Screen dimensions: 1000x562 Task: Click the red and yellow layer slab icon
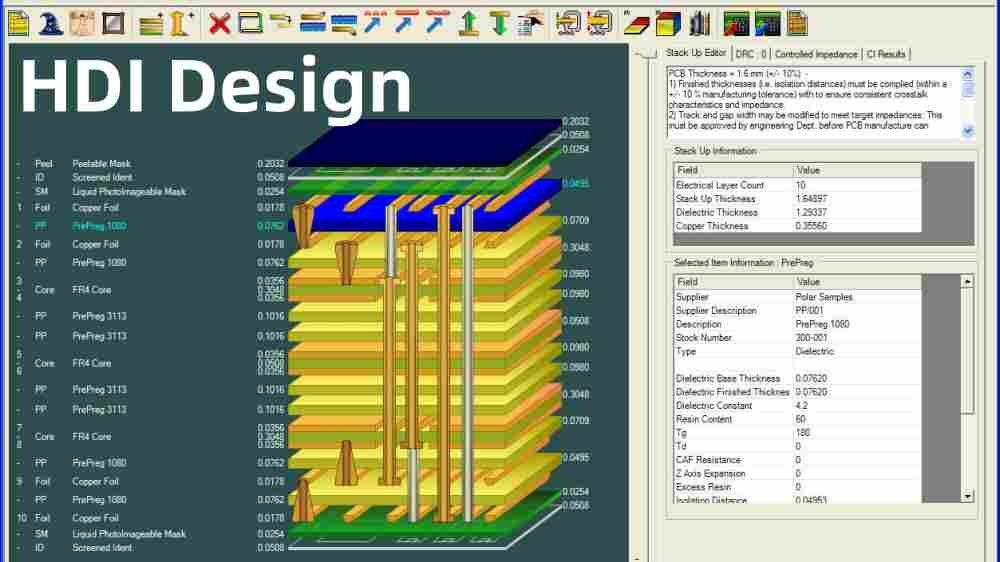tap(636, 22)
